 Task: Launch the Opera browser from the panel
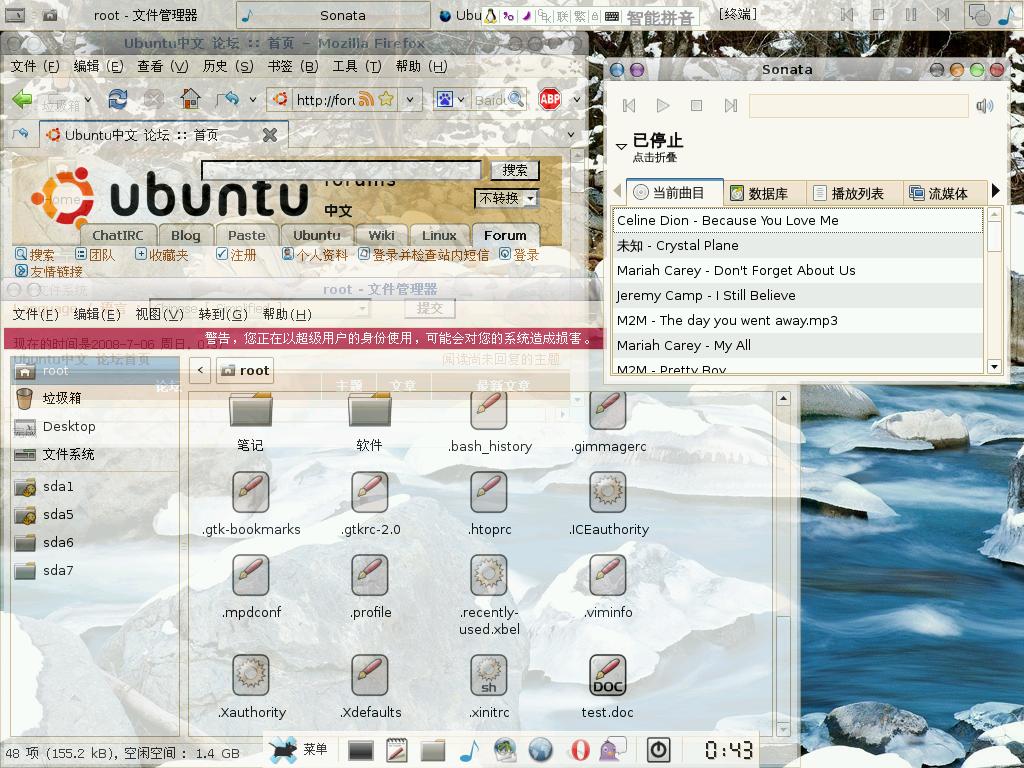579,751
